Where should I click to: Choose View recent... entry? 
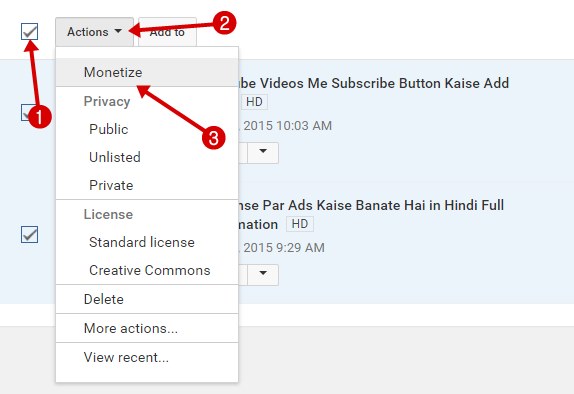click(147, 357)
